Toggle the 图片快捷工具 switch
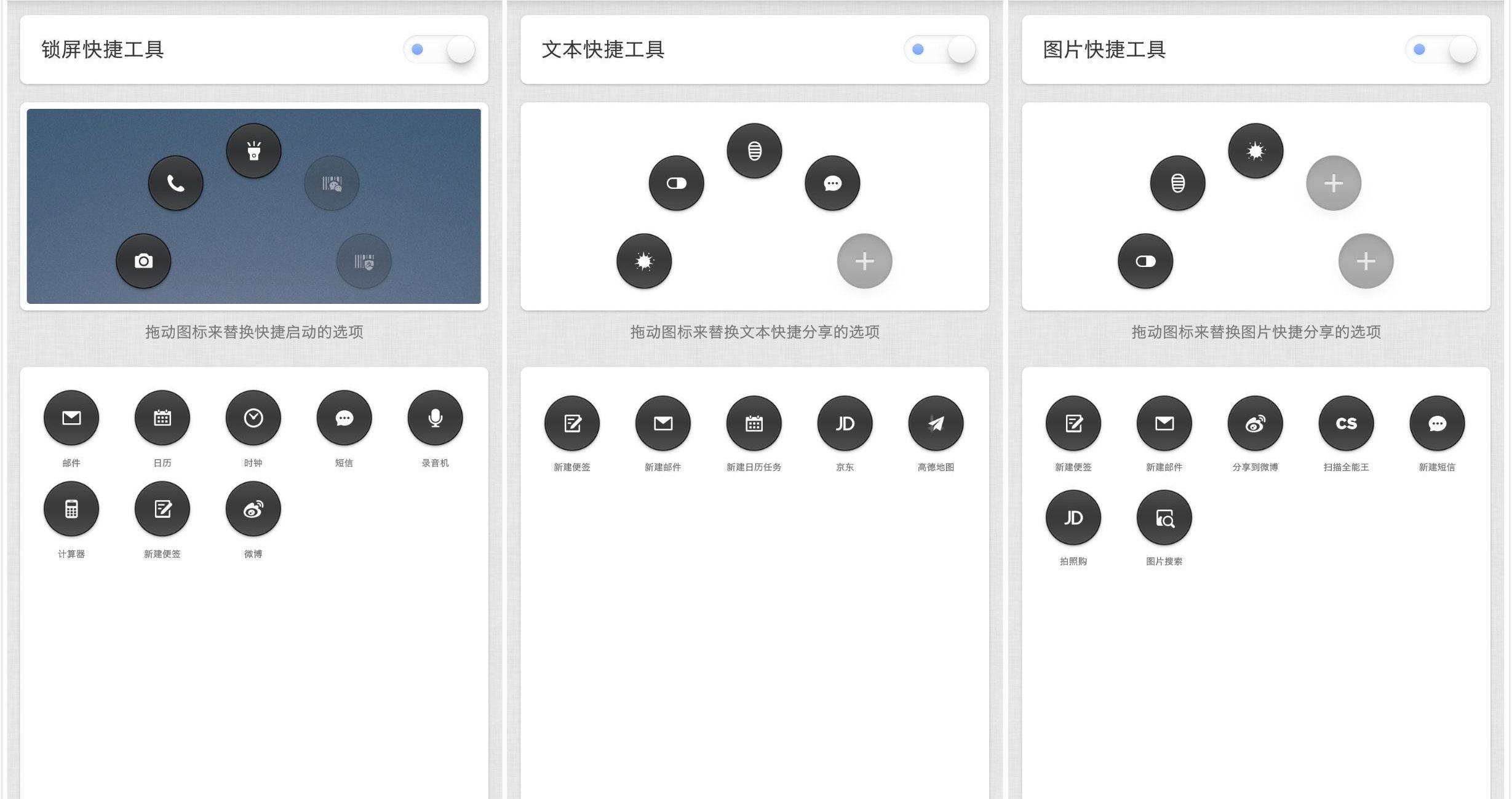The width and height of the screenshot is (1512, 799). [1441, 49]
